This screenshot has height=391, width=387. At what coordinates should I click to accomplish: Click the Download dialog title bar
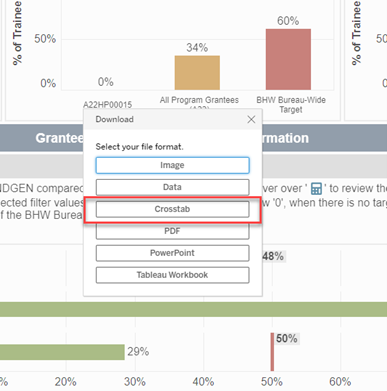click(172, 119)
